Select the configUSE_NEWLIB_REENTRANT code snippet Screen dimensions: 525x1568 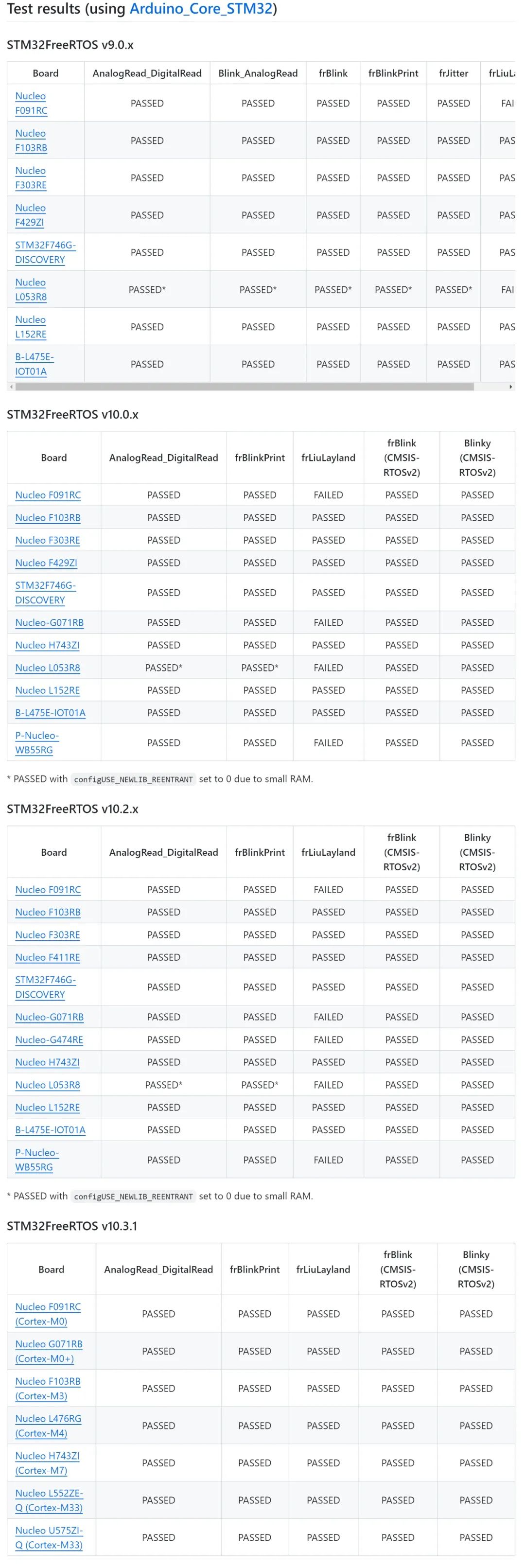(x=133, y=779)
